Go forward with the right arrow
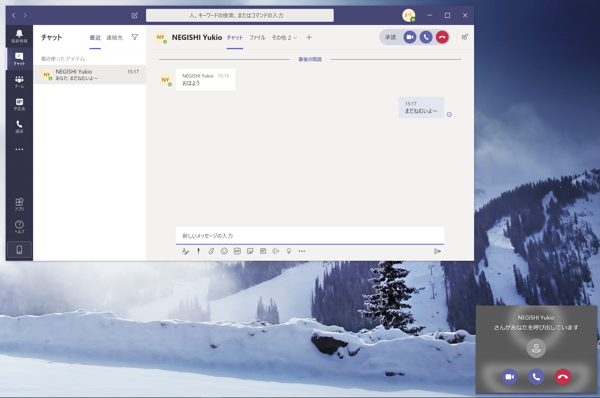This screenshot has height=398, width=600. coord(25,15)
